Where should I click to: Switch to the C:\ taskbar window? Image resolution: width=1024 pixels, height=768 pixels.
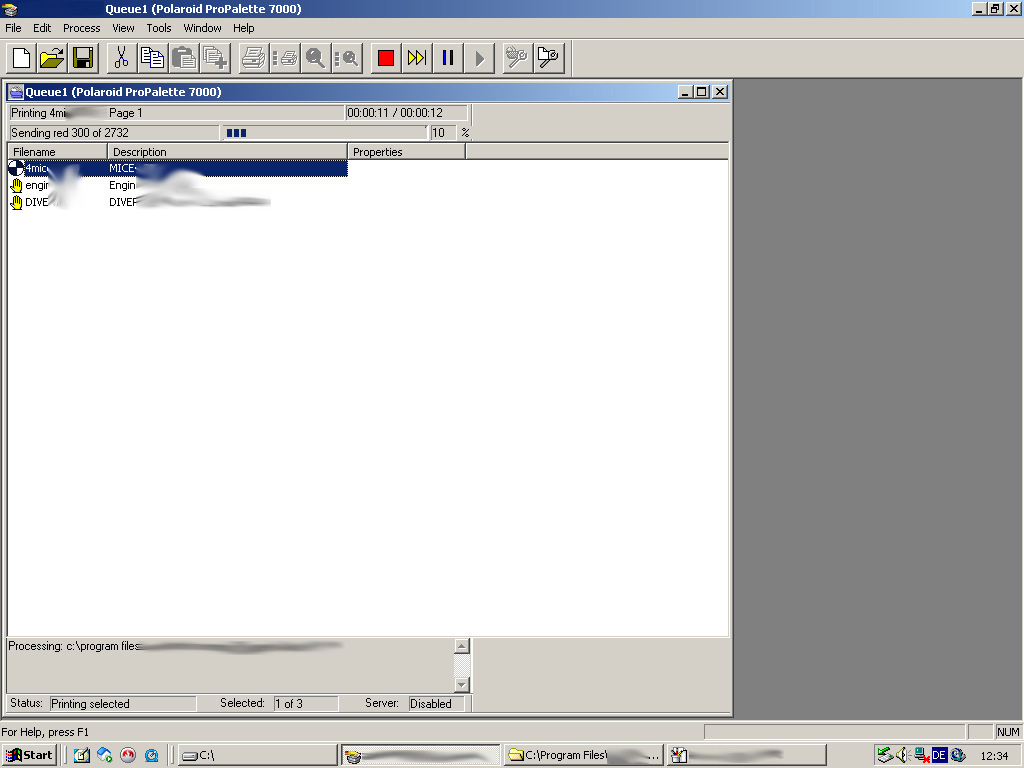257,755
